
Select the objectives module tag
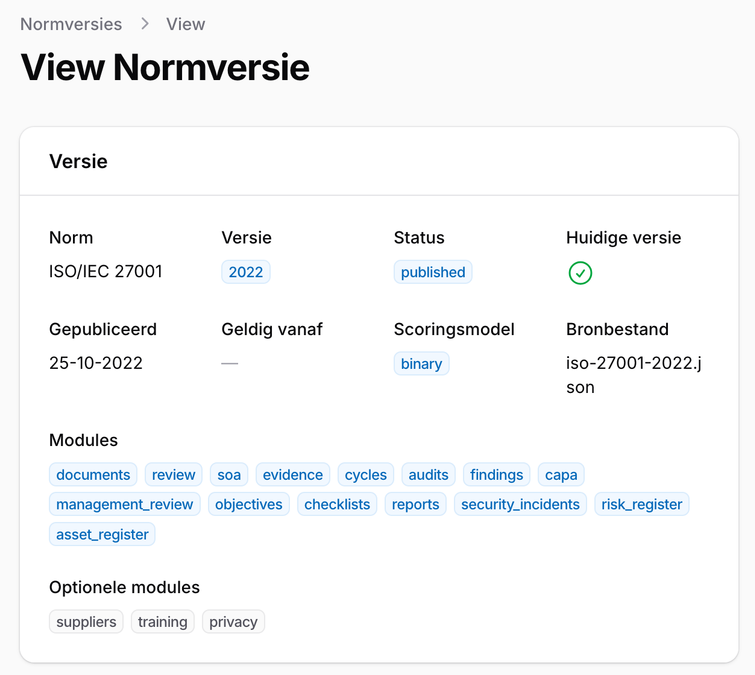pos(248,504)
